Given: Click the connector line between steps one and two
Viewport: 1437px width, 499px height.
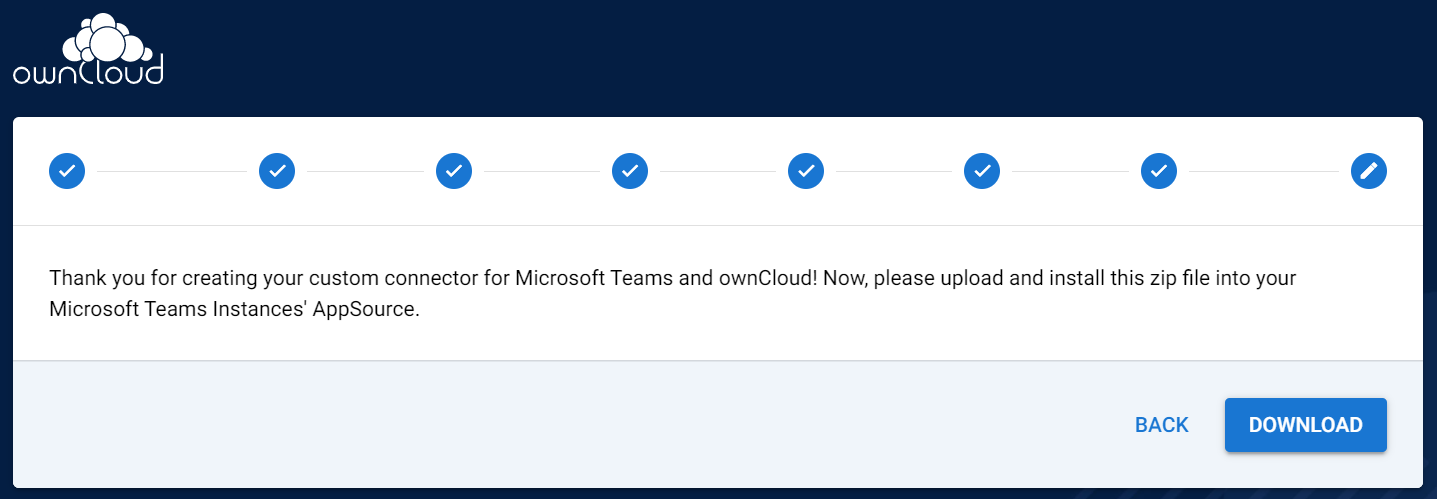Looking at the screenshot, I should [172, 171].
